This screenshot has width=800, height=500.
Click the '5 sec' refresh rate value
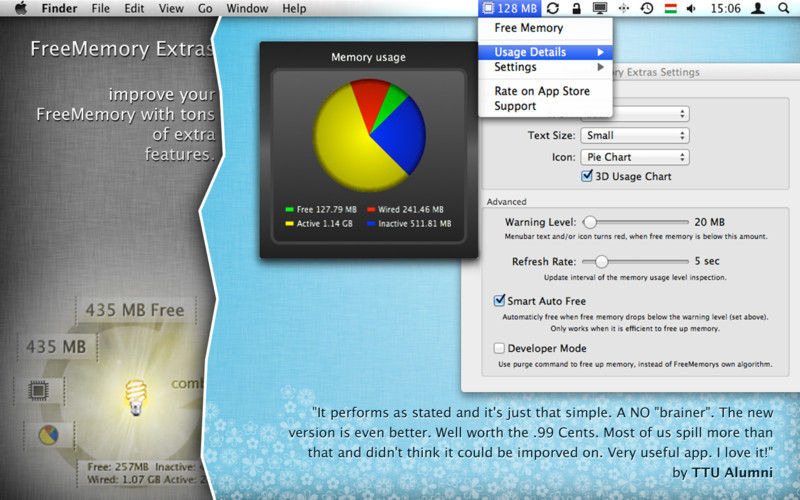click(x=707, y=261)
